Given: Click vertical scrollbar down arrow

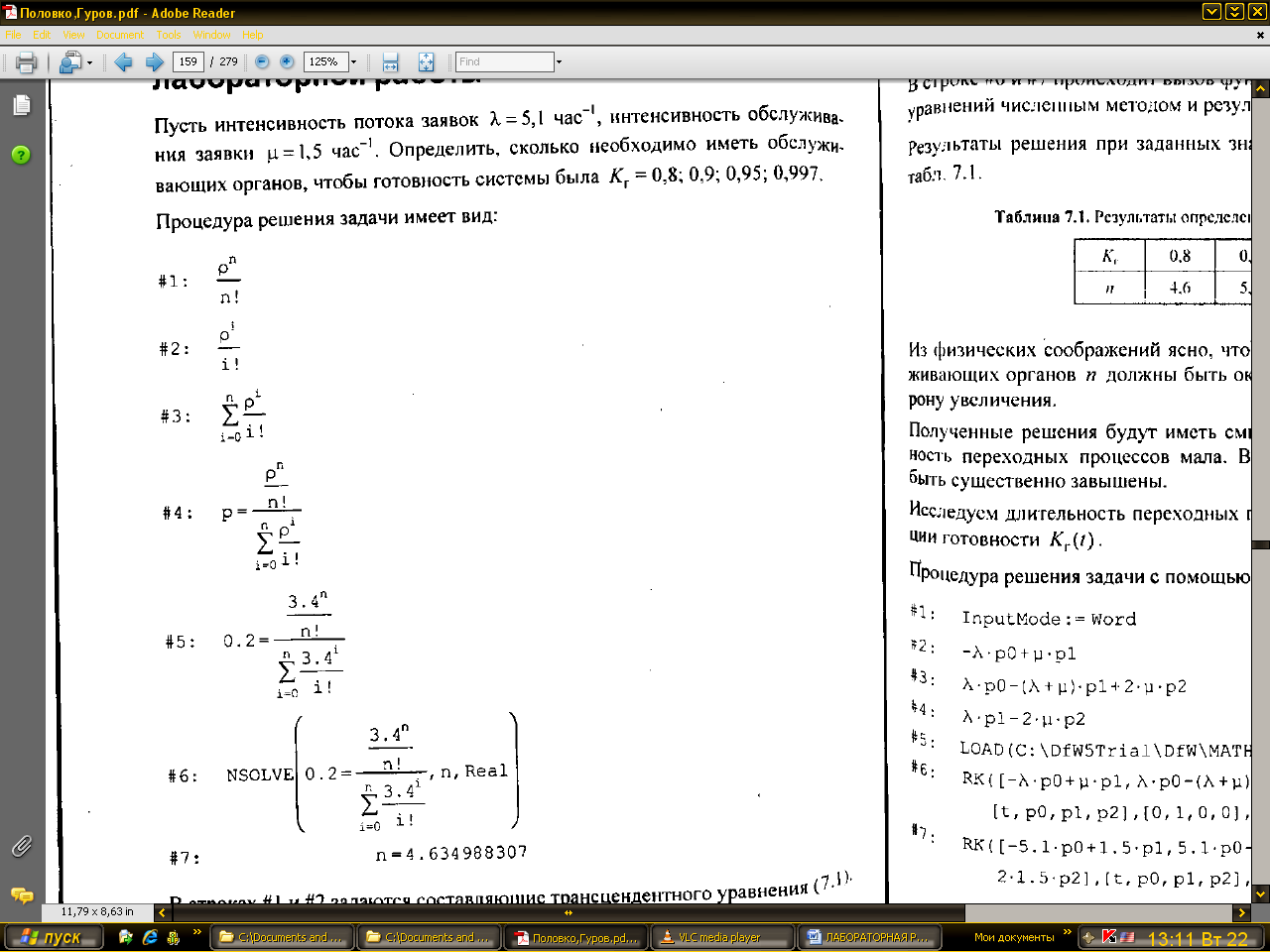Looking at the screenshot, I should [1261, 893].
